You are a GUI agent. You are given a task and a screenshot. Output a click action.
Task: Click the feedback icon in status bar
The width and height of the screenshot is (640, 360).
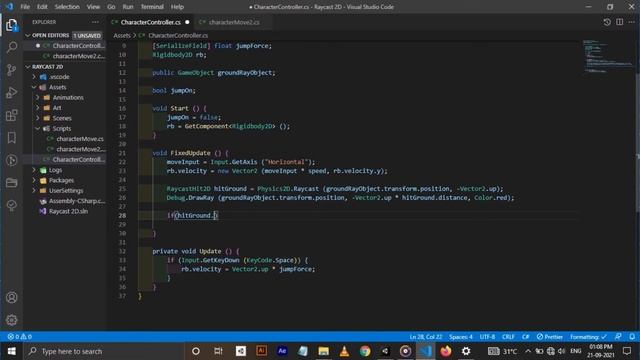click(x=618, y=337)
